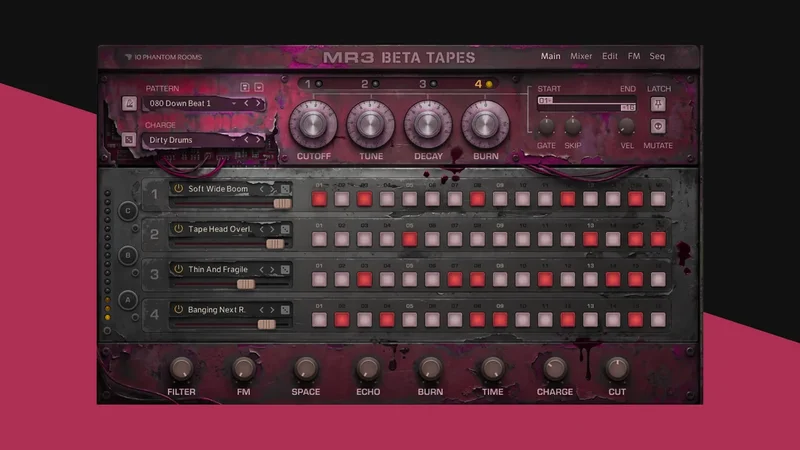Screen dimensions: 800x450
Task: Click the round A bank button
Action: [128, 300]
